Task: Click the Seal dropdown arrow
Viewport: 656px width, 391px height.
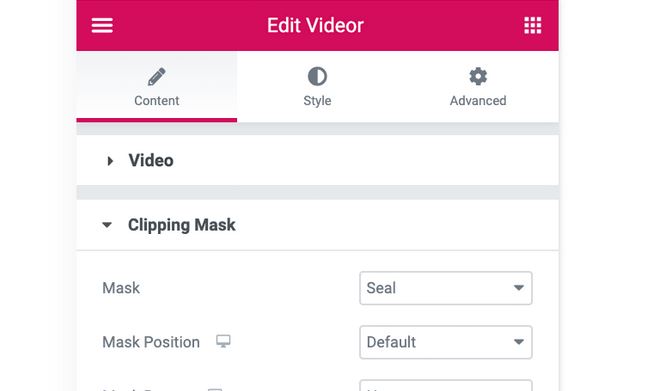Action: (x=519, y=288)
